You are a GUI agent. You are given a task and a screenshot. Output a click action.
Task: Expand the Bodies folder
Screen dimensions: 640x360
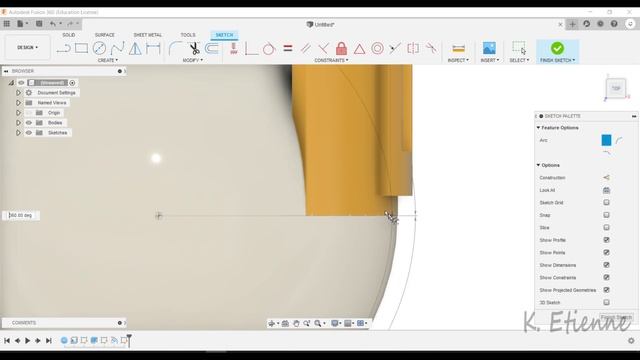[x=18, y=122]
